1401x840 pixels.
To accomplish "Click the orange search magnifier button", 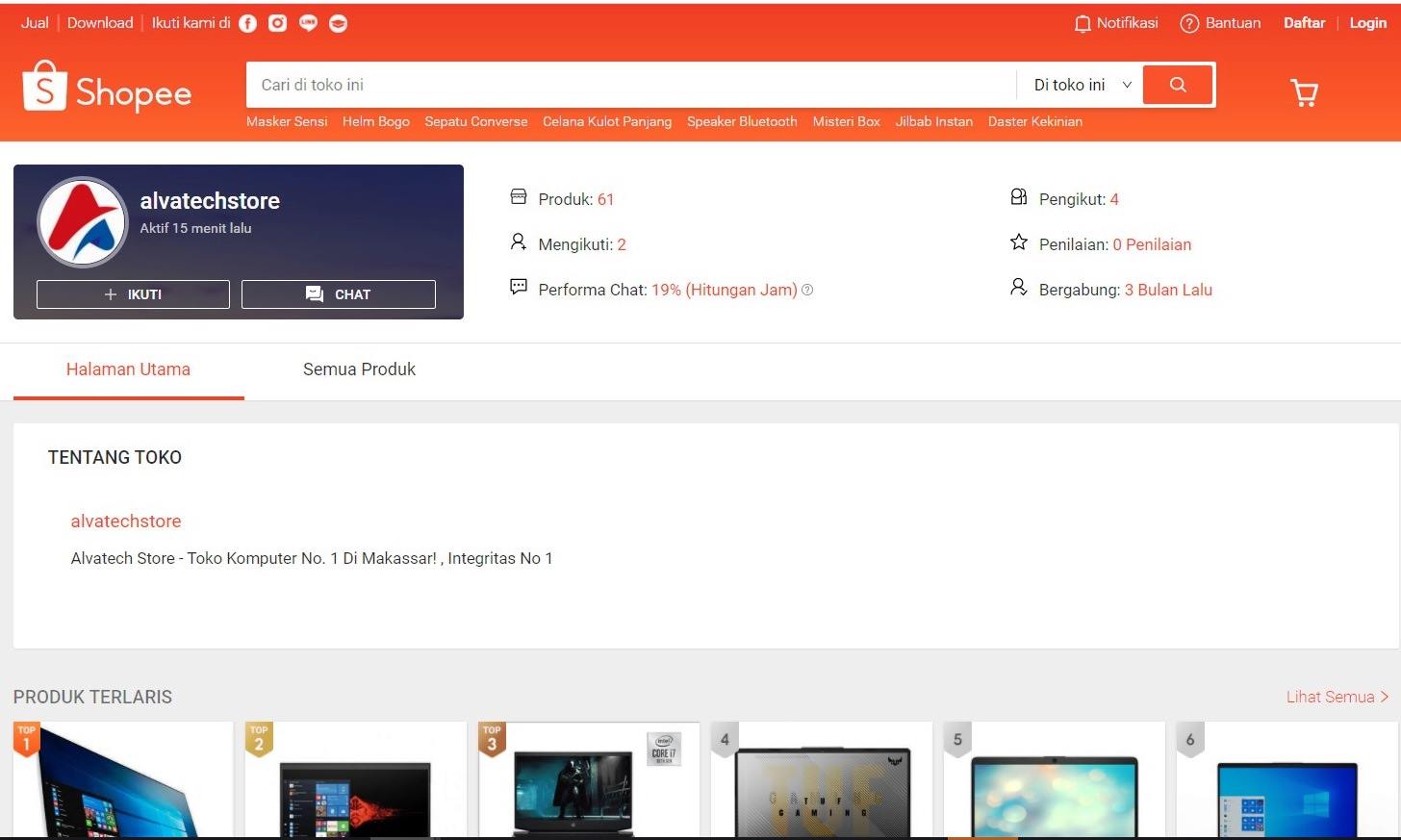I will pos(1178,85).
